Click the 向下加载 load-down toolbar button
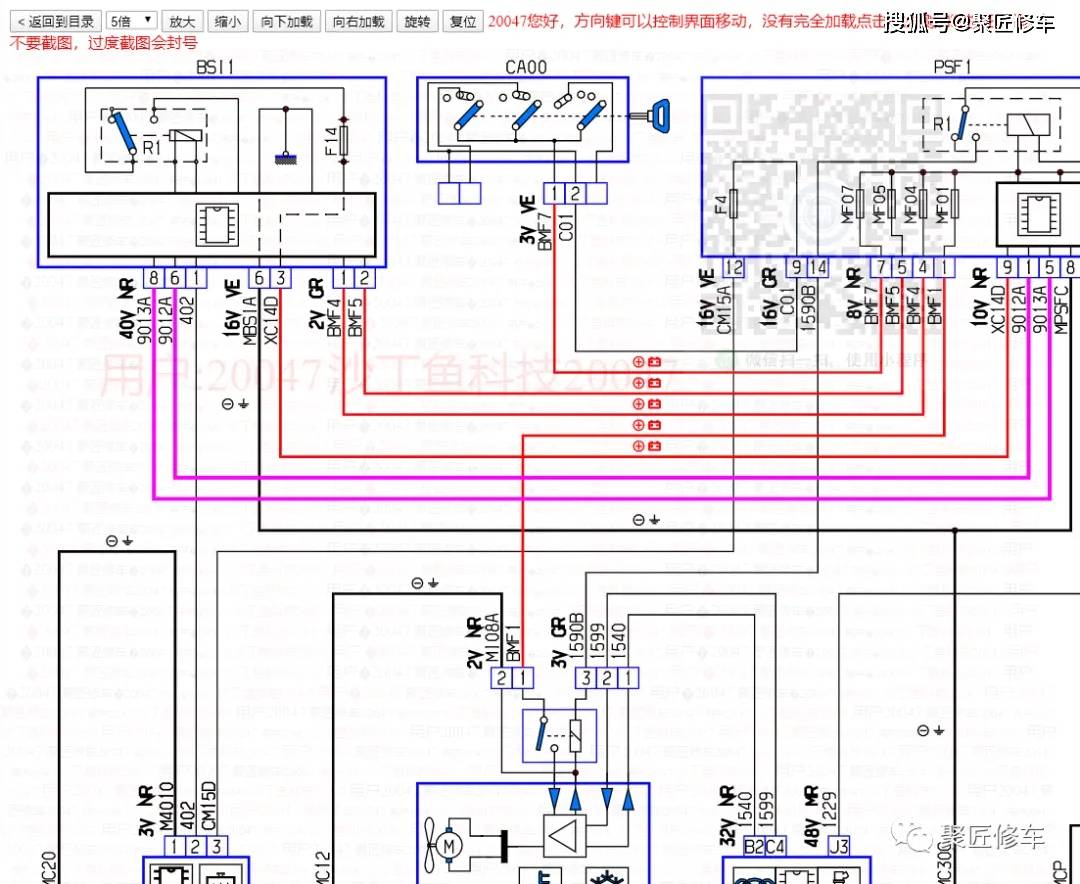The width and height of the screenshot is (1080, 884). [x=288, y=20]
